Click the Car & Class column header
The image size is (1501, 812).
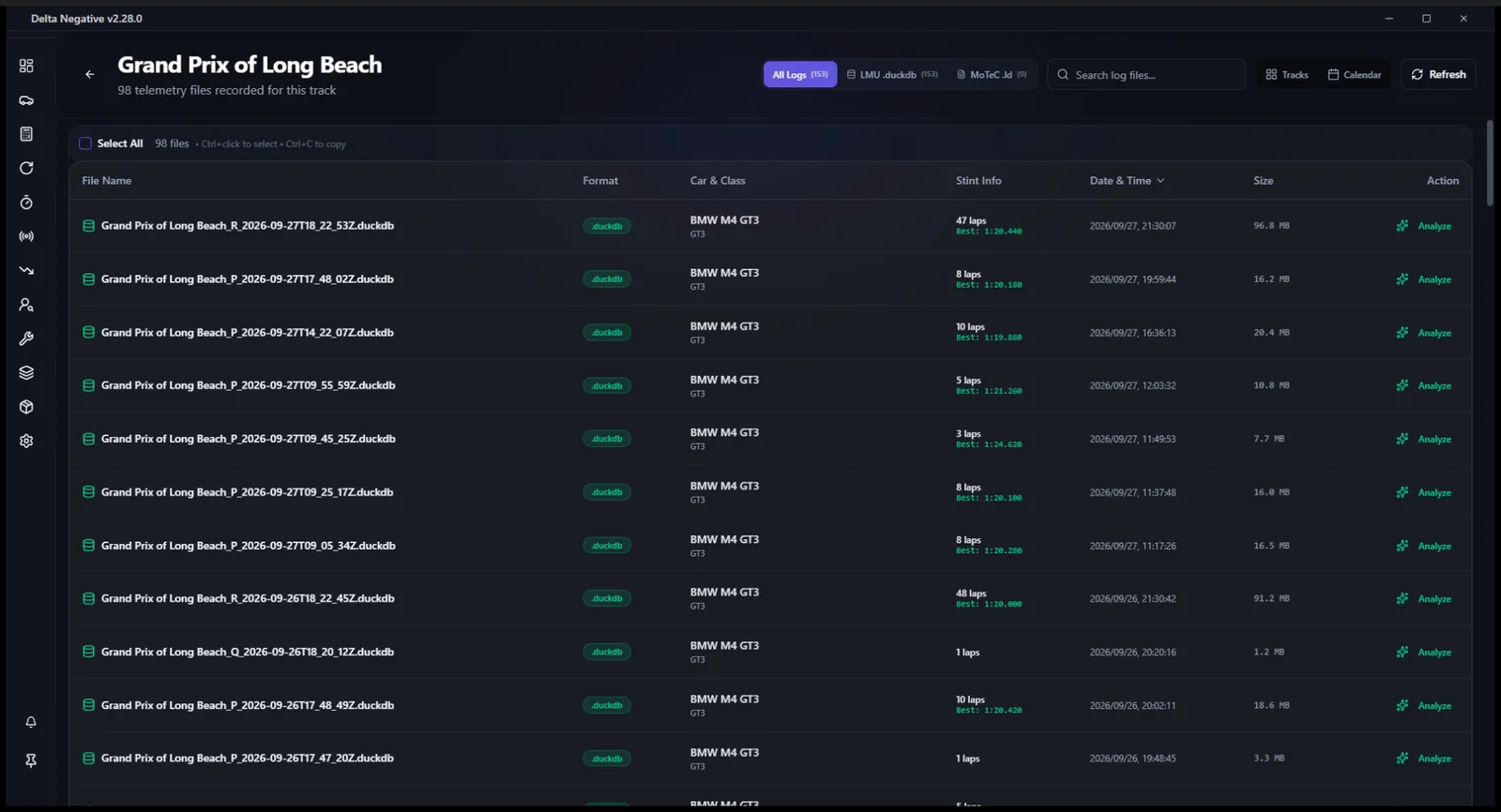point(718,181)
